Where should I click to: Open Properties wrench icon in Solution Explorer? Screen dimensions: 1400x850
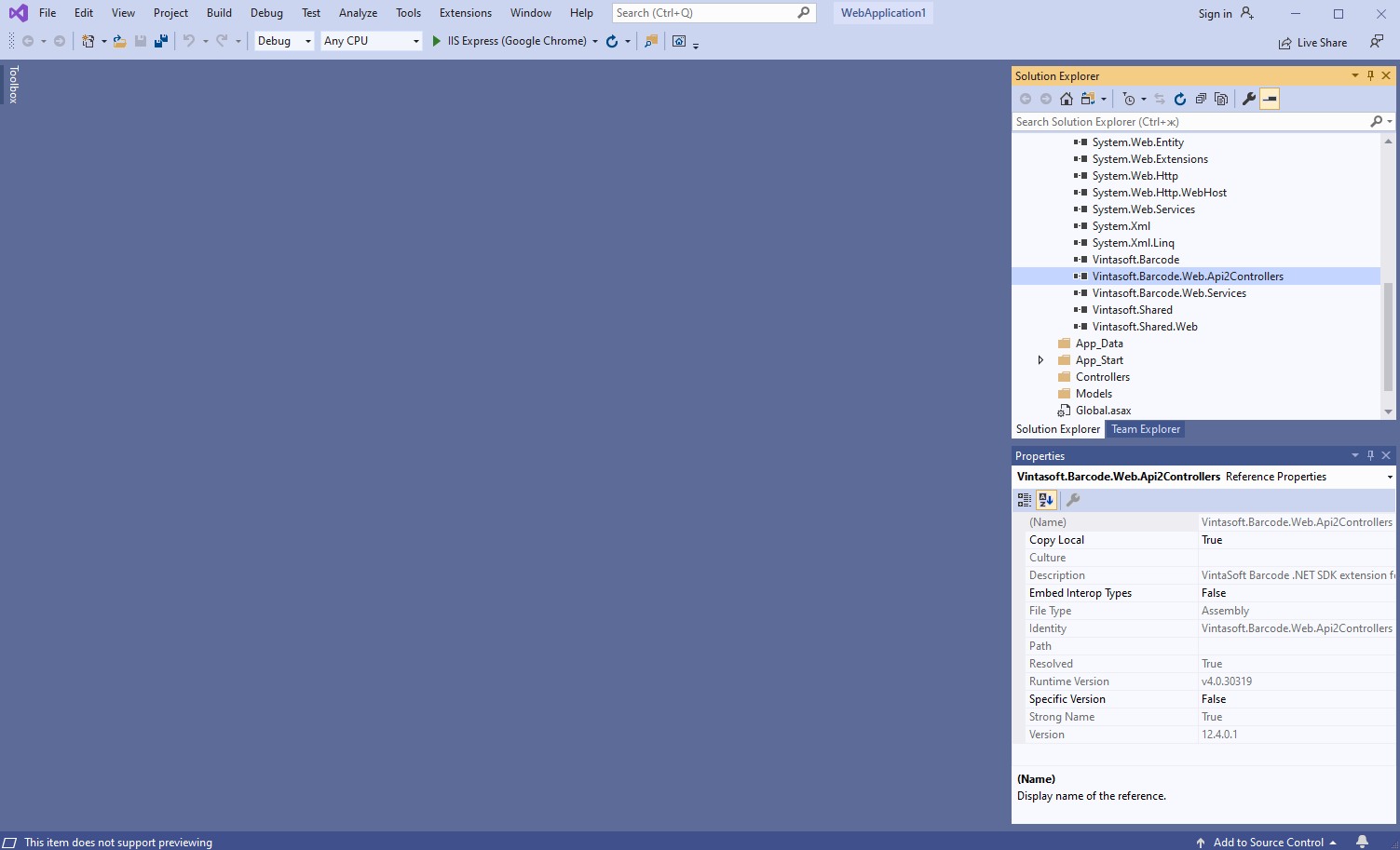pyautogui.click(x=1249, y=99)
